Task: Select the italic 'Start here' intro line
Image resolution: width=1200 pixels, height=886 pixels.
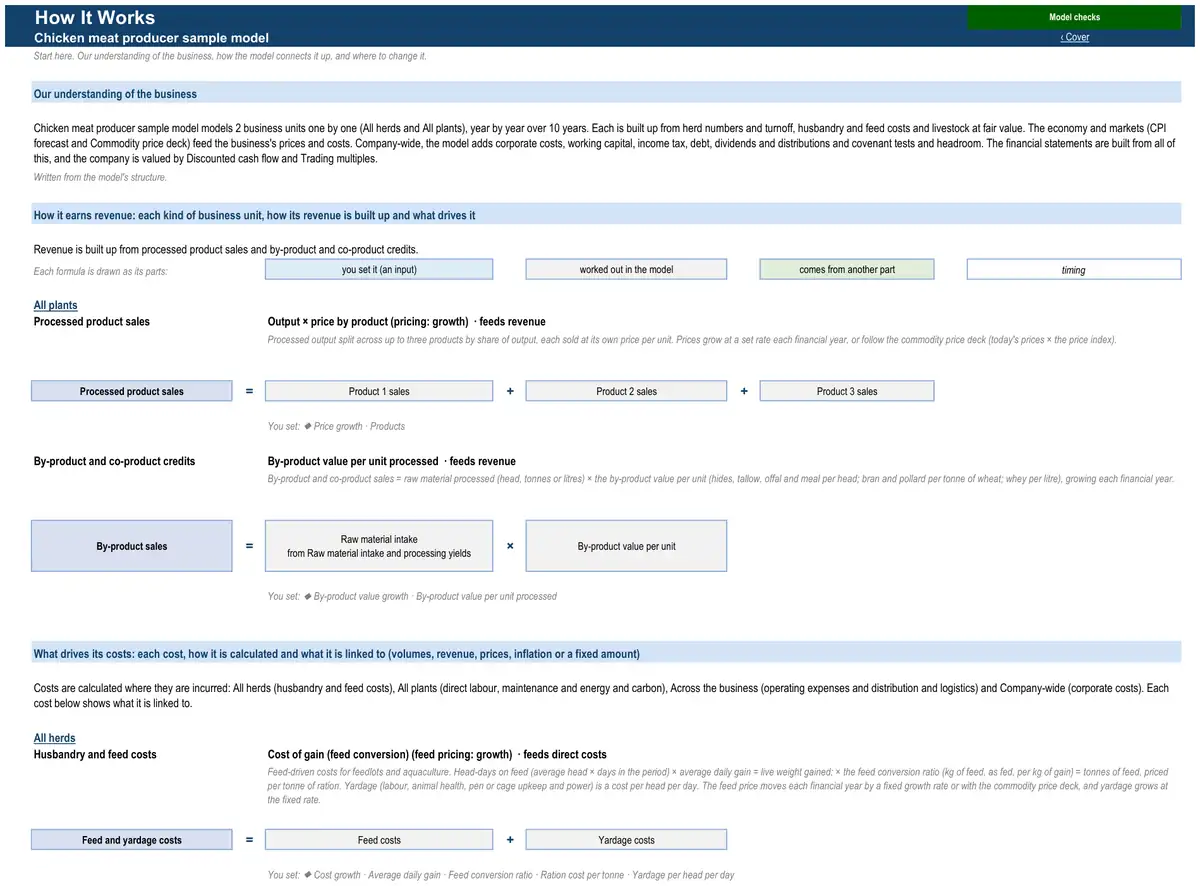Action: [230, 56]
